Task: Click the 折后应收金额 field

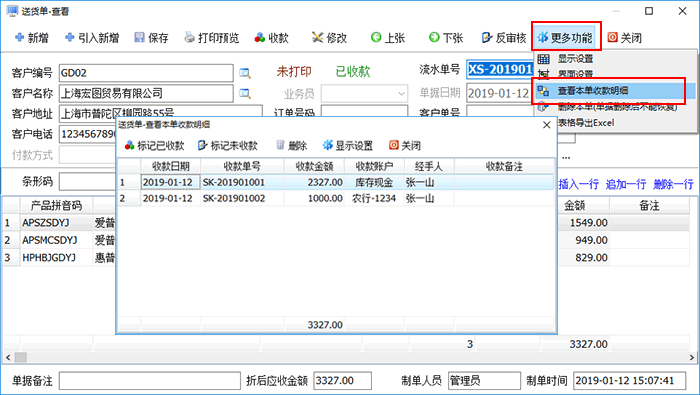Action: click(342, 381)
